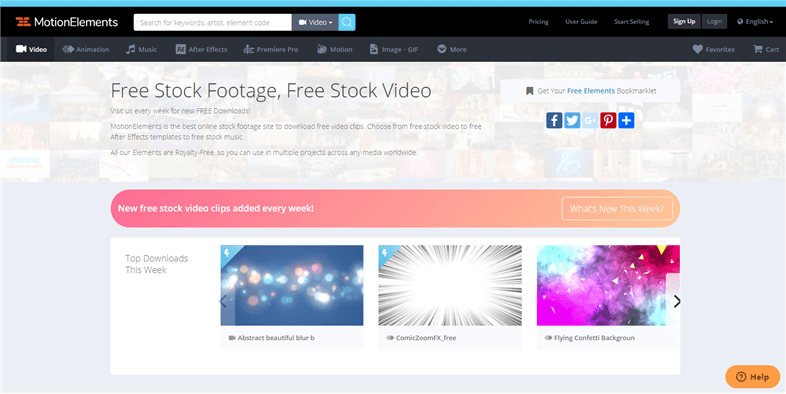Share on Twitter icon

572,120
